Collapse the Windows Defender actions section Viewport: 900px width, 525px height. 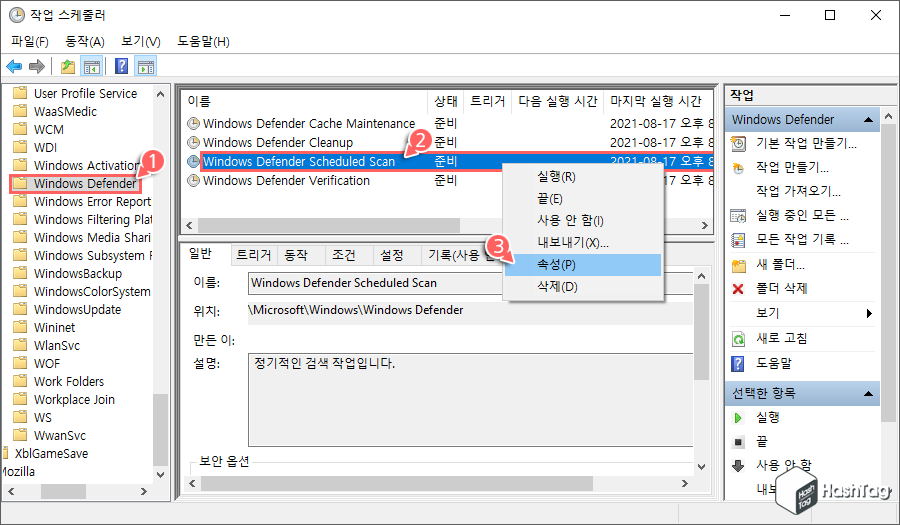[x=868, y=119]
